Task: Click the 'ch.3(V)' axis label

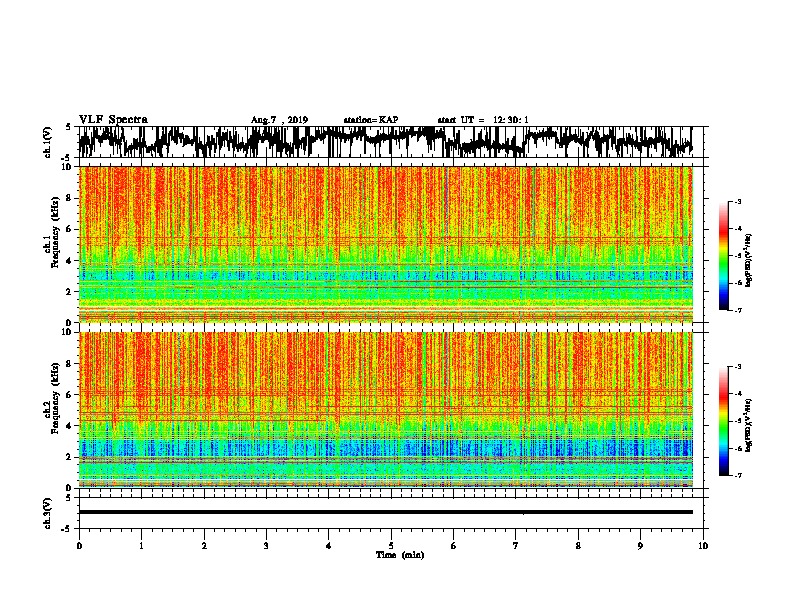Action: (48, 513)
